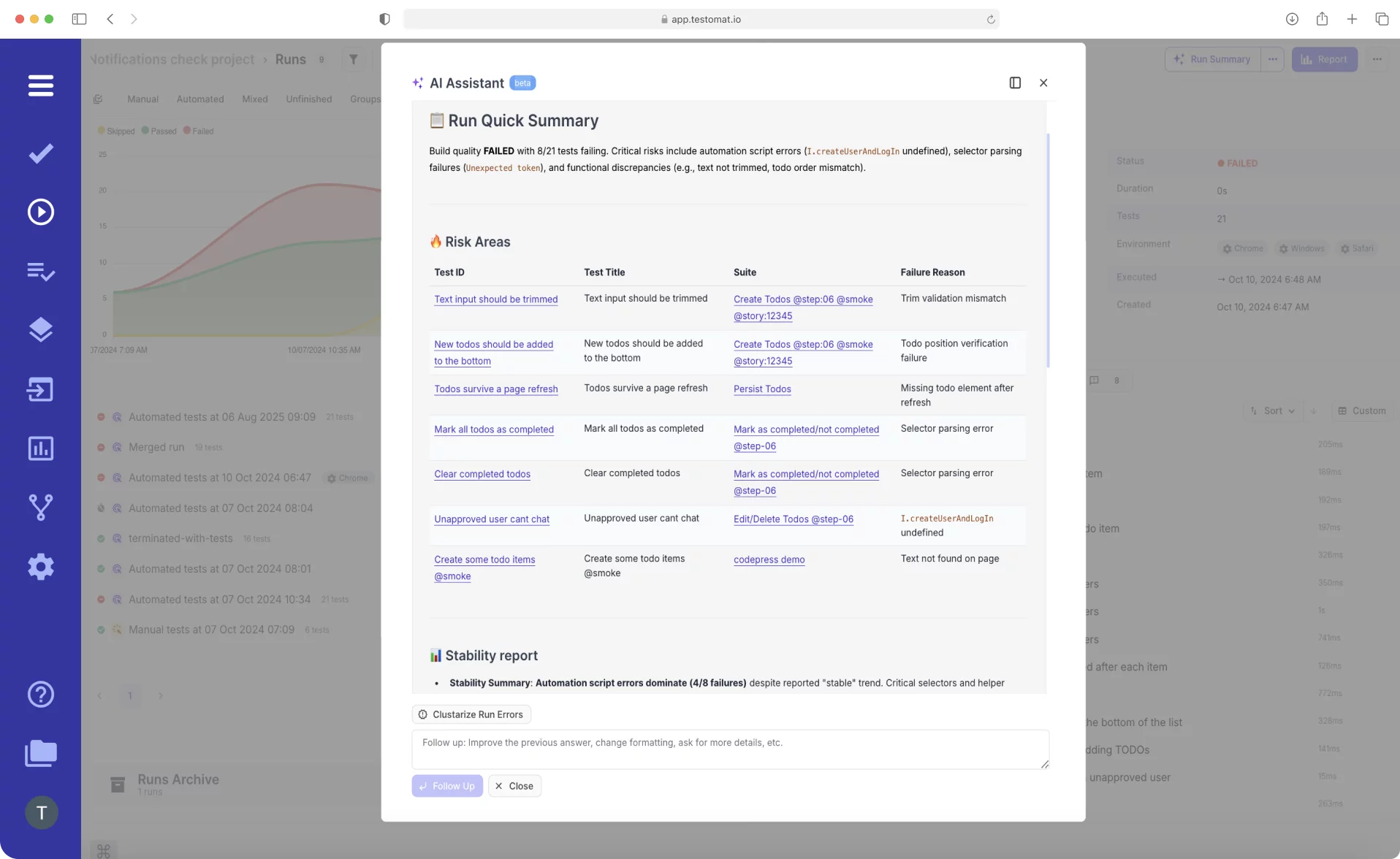Open the main hamburger menu
Screen dimensions: 1400x859
click(x=41, y=85)
